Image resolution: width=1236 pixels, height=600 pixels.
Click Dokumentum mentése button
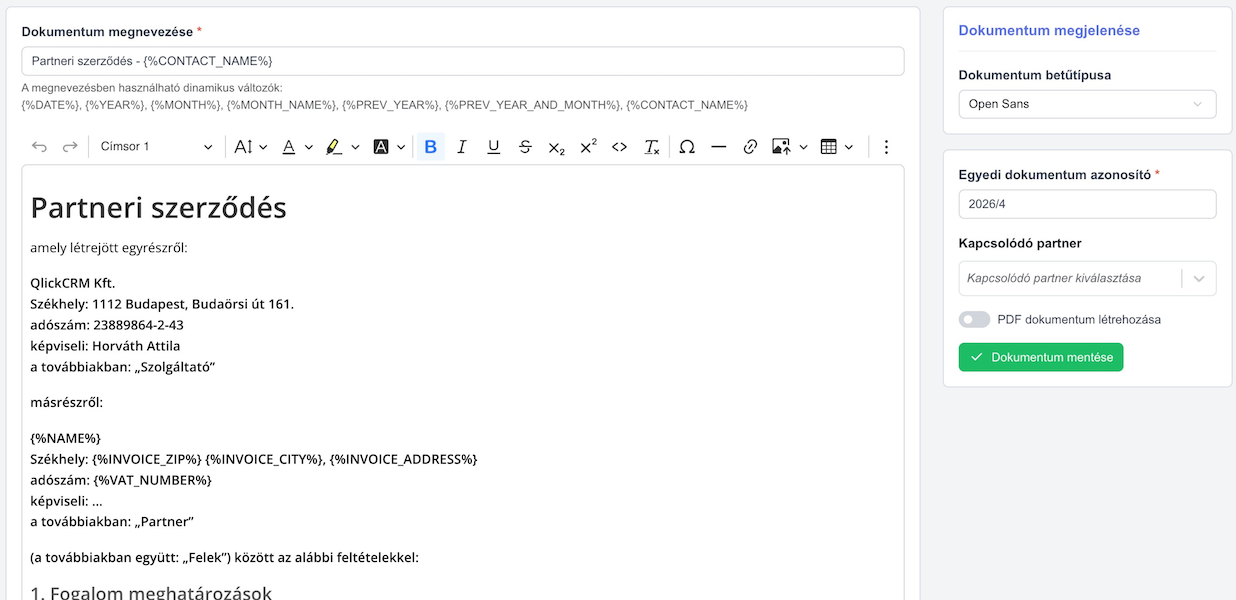(1041, 357)
